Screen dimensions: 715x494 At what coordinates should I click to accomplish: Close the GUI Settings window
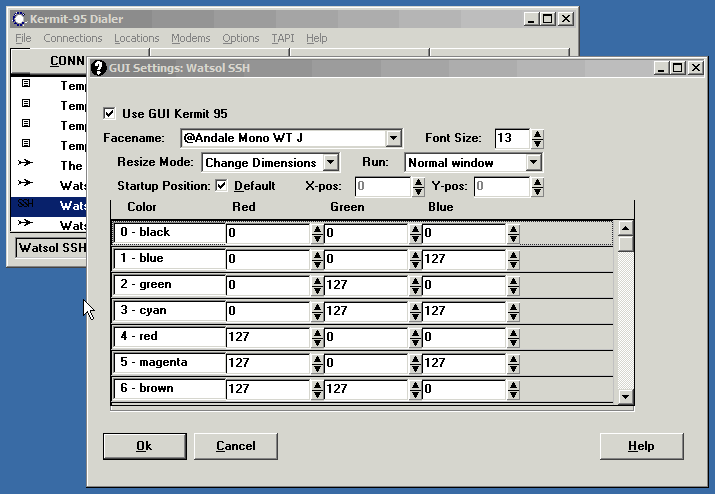tap(696, 68)
